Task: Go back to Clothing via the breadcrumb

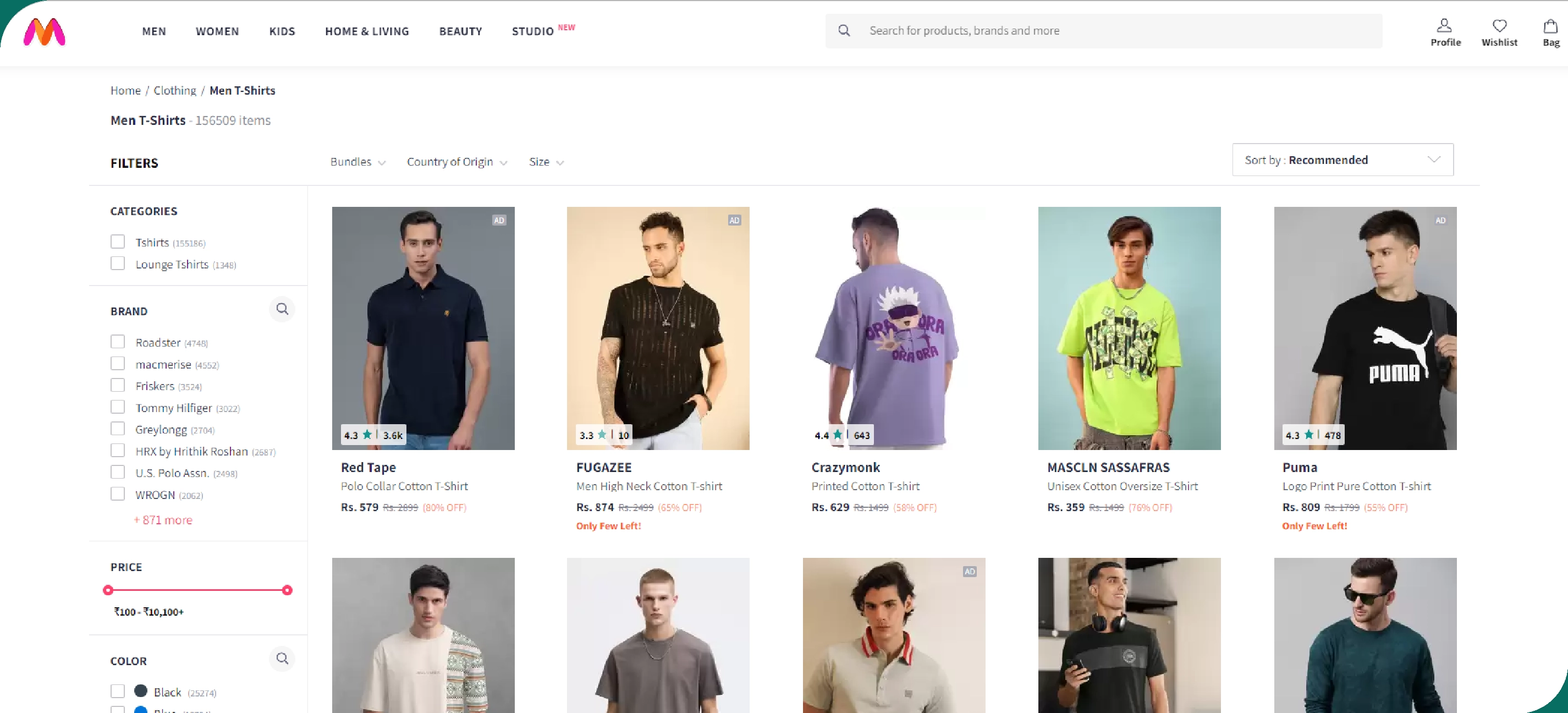Action: 175,90
